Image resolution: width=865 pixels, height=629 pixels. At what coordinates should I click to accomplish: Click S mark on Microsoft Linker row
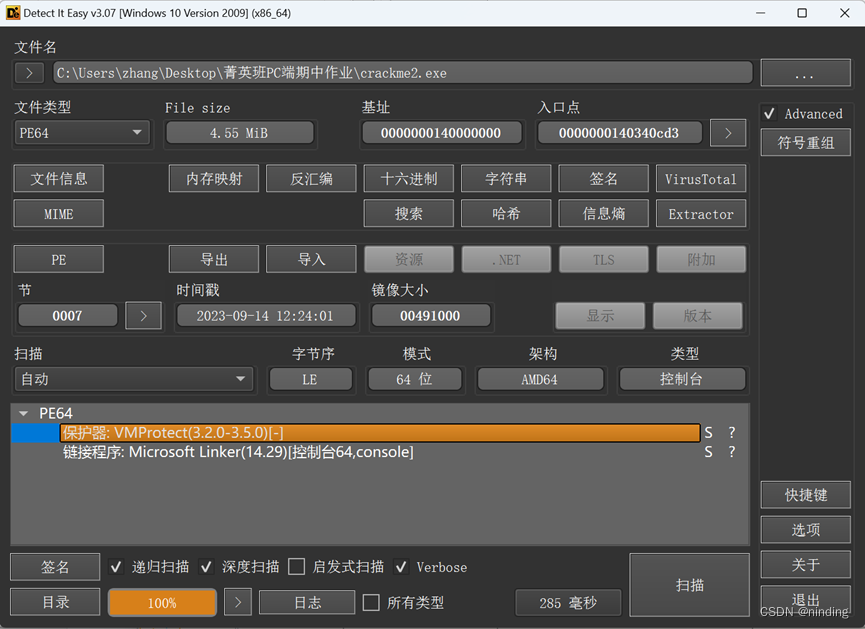click(x=708, y=452)
